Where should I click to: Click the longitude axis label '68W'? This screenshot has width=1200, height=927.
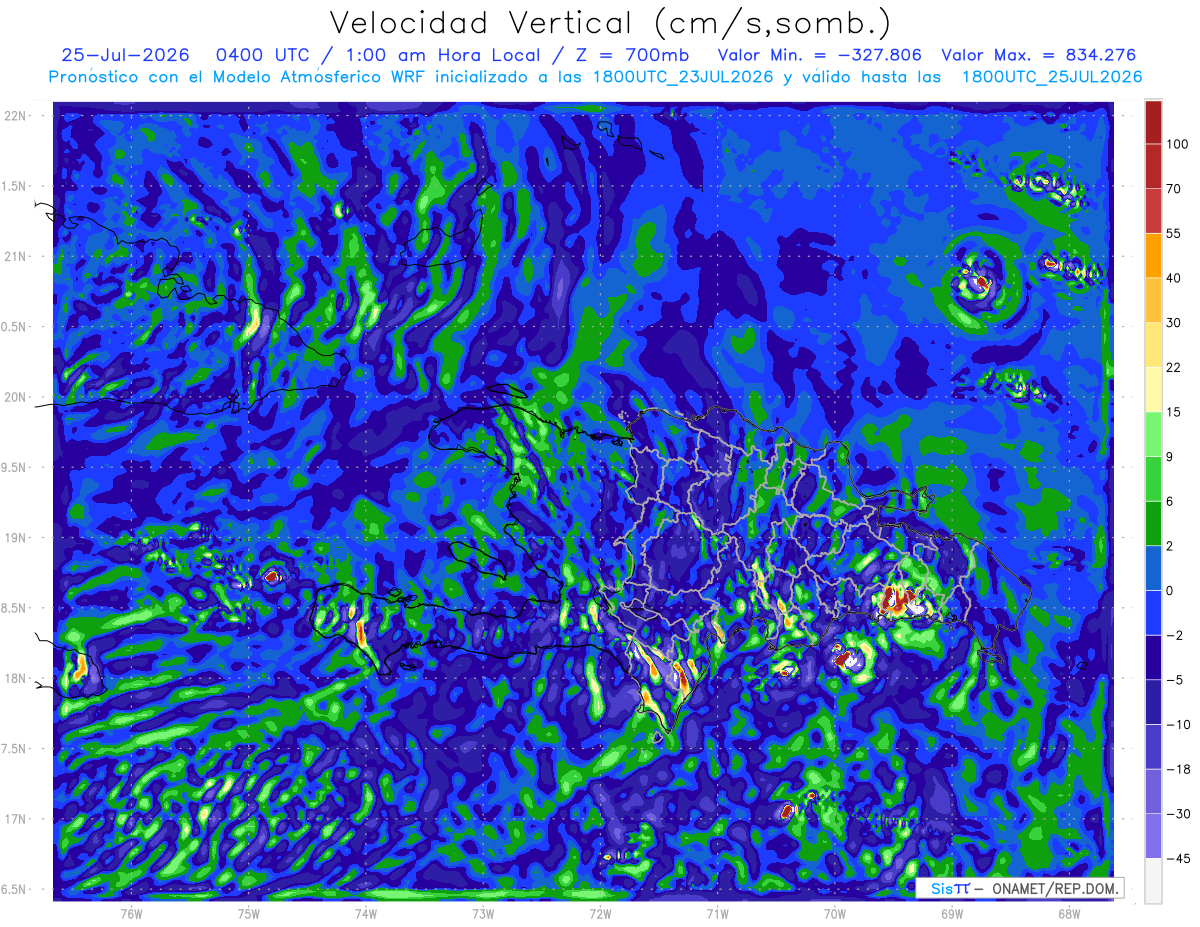(x=1069, y=913)
